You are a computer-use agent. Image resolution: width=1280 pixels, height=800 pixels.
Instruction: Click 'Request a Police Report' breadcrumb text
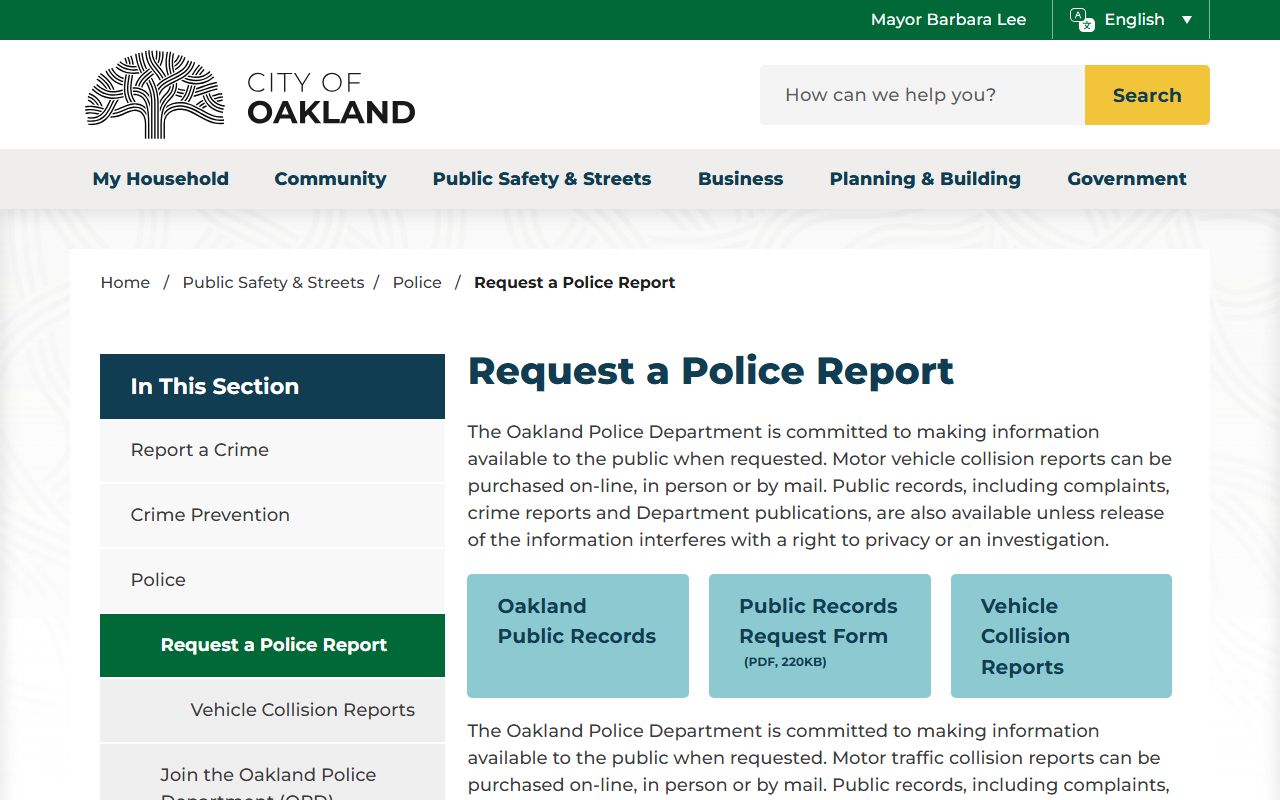pyautogui.click(x=575, y=283)
